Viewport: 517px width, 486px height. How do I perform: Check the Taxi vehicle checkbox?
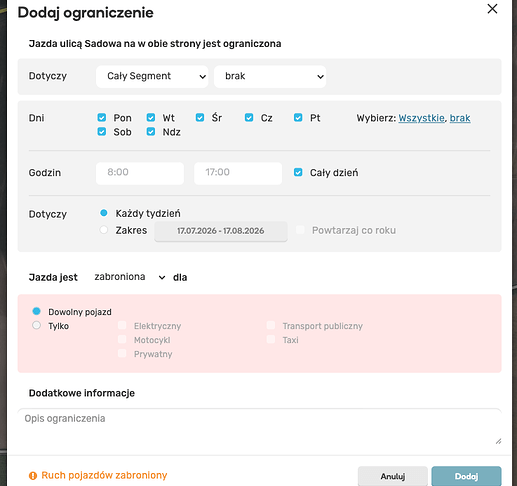(x=271, y=339)
